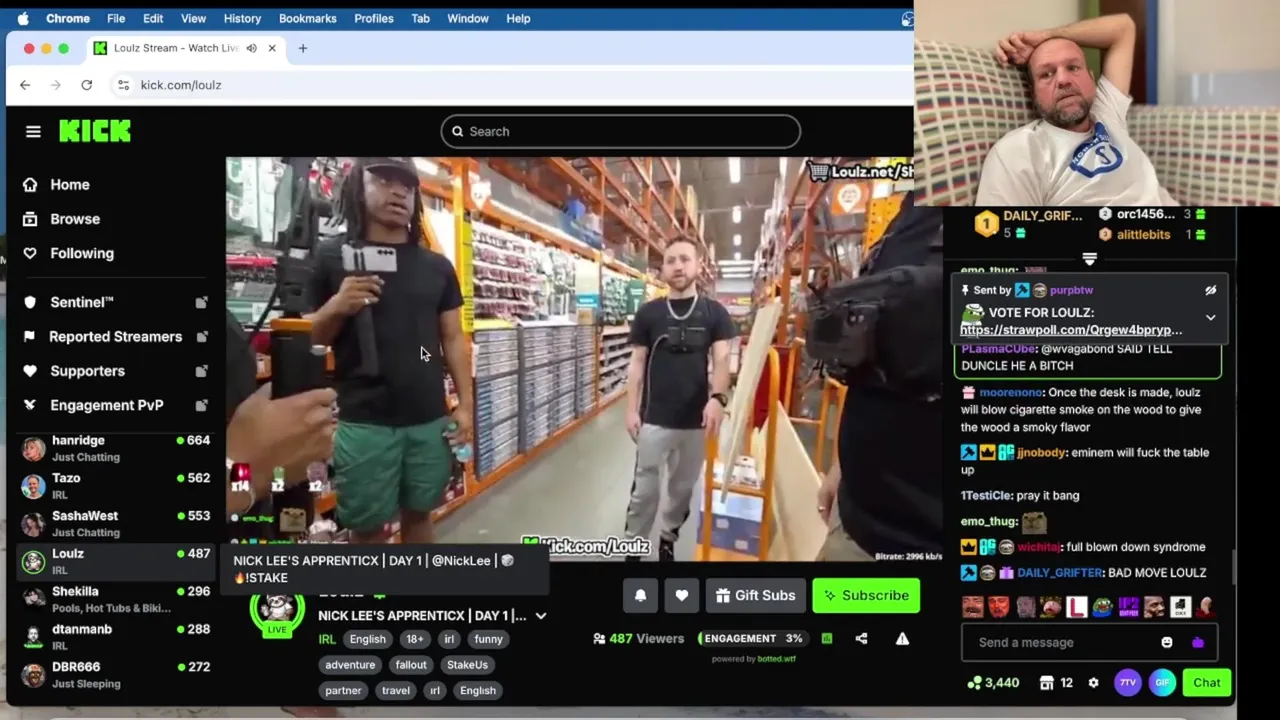Screen dimensions: 1280x720
Task: Click the pop-out icon beside Engagement PvP
Action: point(201,405)
